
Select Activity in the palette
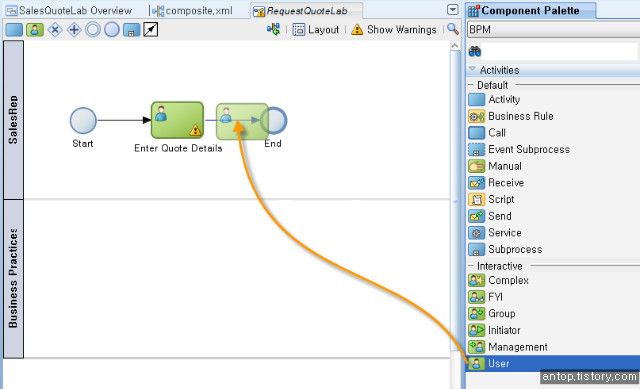click(x=494, y=99)
